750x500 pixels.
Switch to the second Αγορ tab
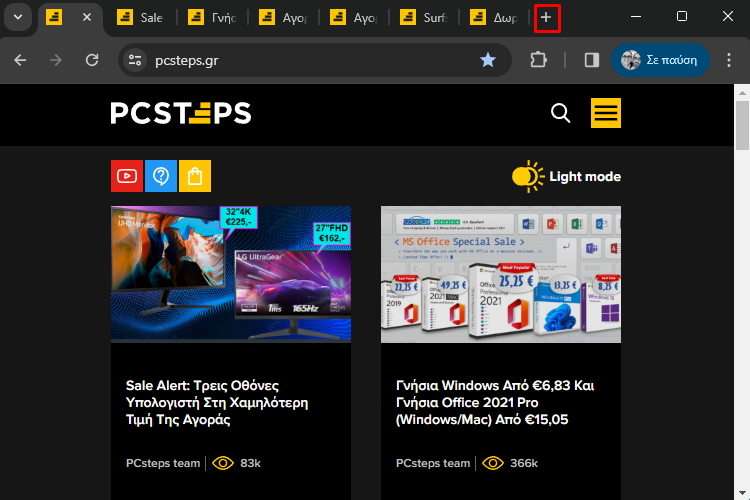tap(353, 18)
